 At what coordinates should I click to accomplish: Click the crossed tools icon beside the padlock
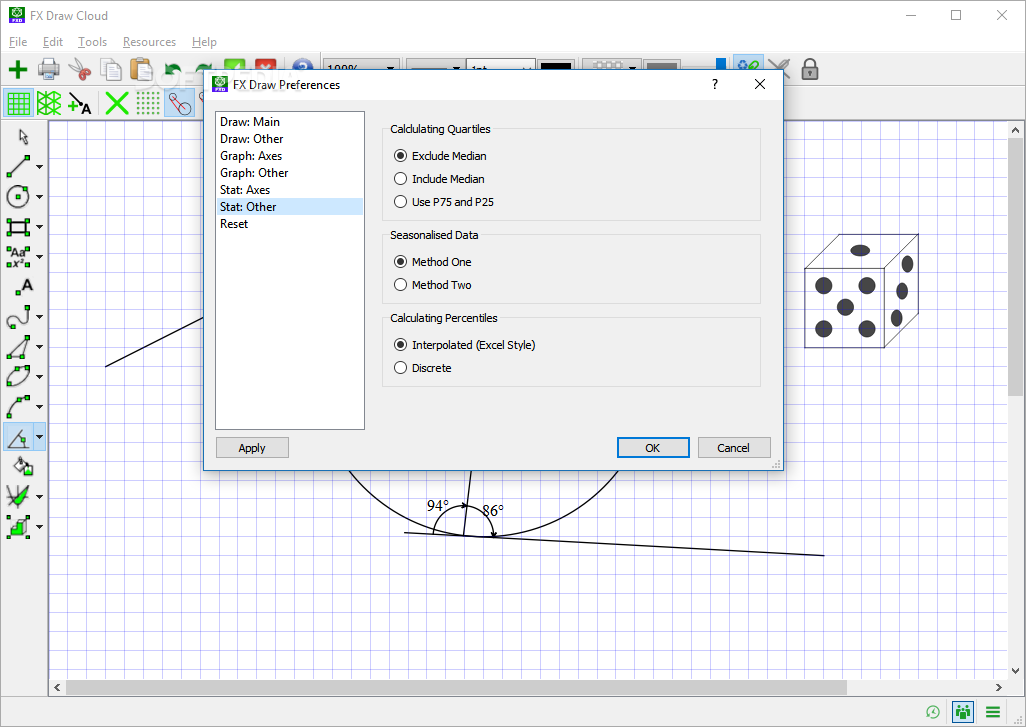click(779, 69)
